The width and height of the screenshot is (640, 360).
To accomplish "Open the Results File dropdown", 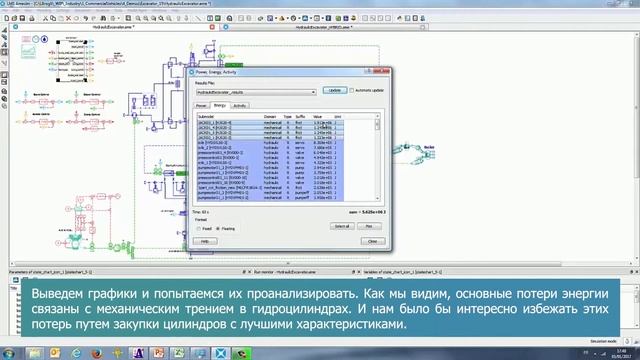I will [256, 92].
